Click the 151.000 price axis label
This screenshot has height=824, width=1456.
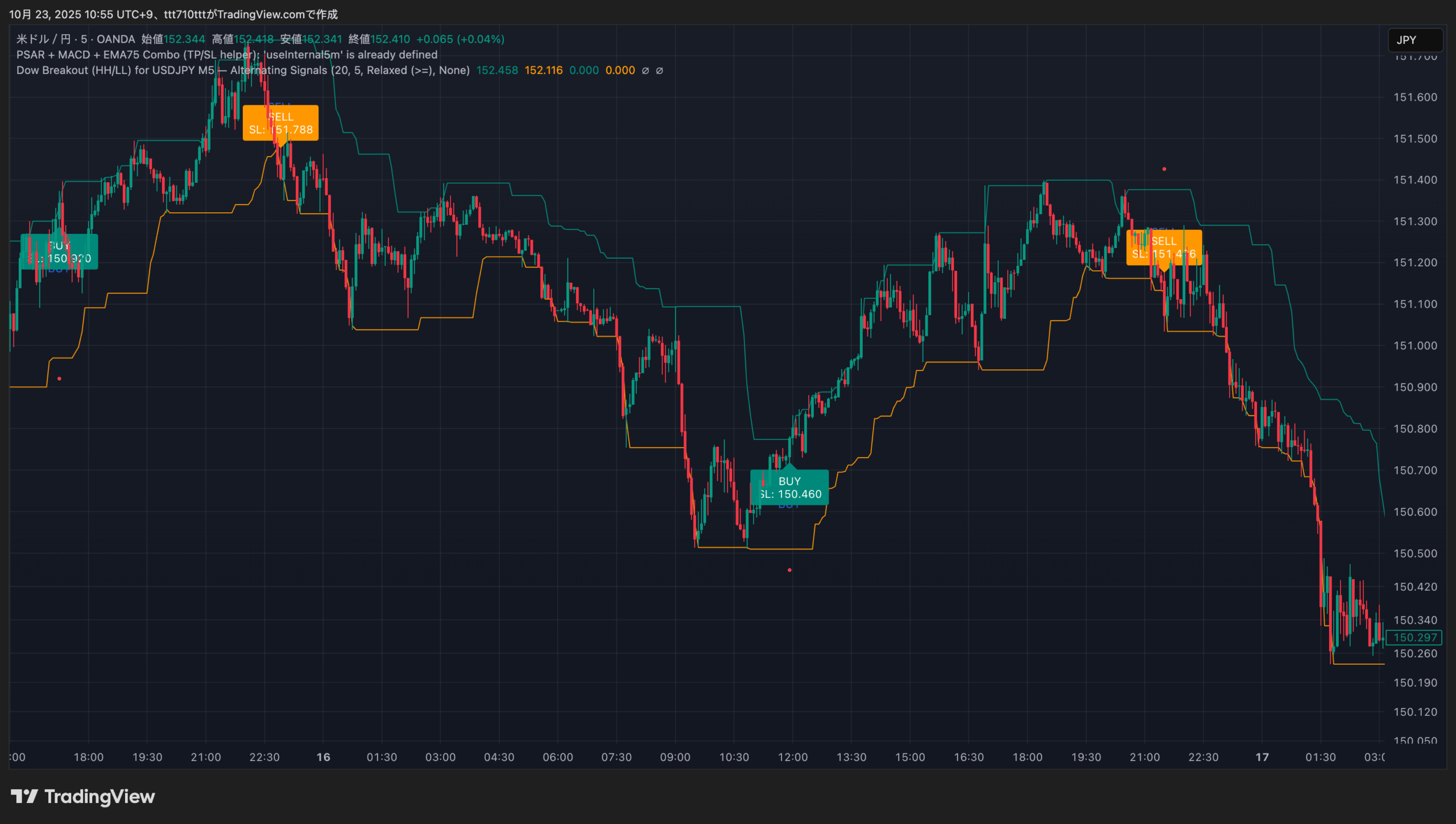(x=1414, y=345)
